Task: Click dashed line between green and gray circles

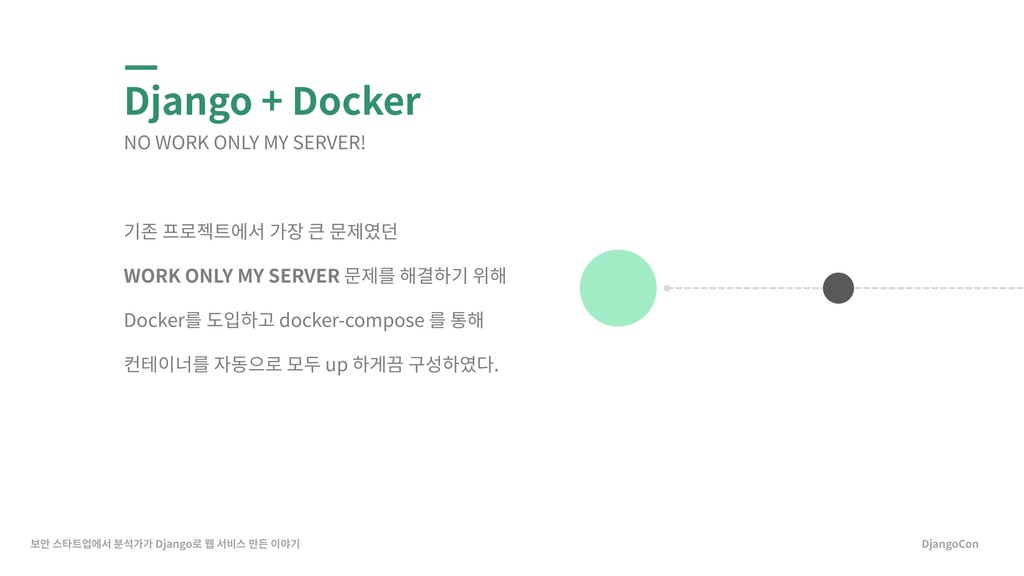Action: point(745,288)
